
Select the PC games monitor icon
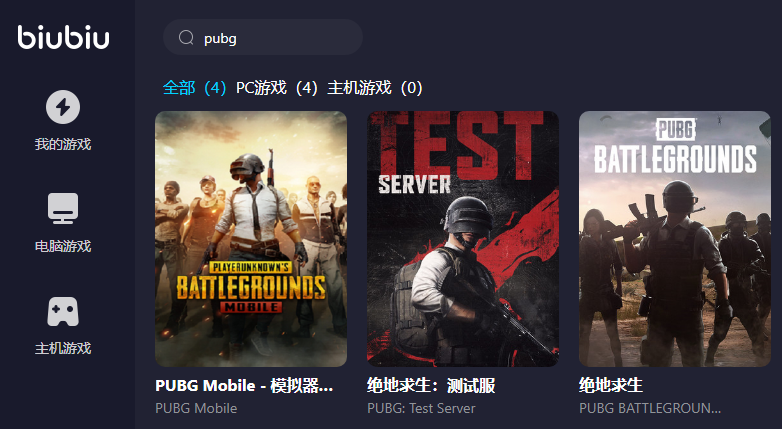63,208
